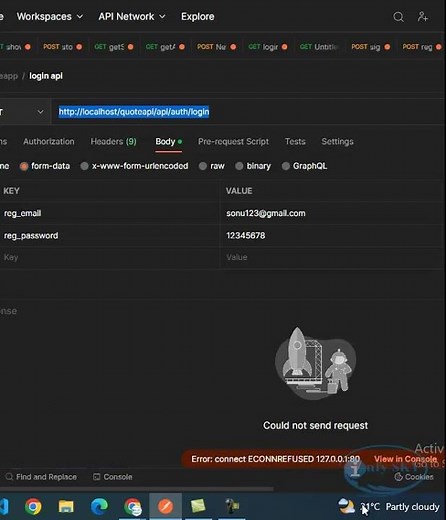446x520 pixels.
Task: Open the POST reg request tab
Action: [x=422, y=47]
